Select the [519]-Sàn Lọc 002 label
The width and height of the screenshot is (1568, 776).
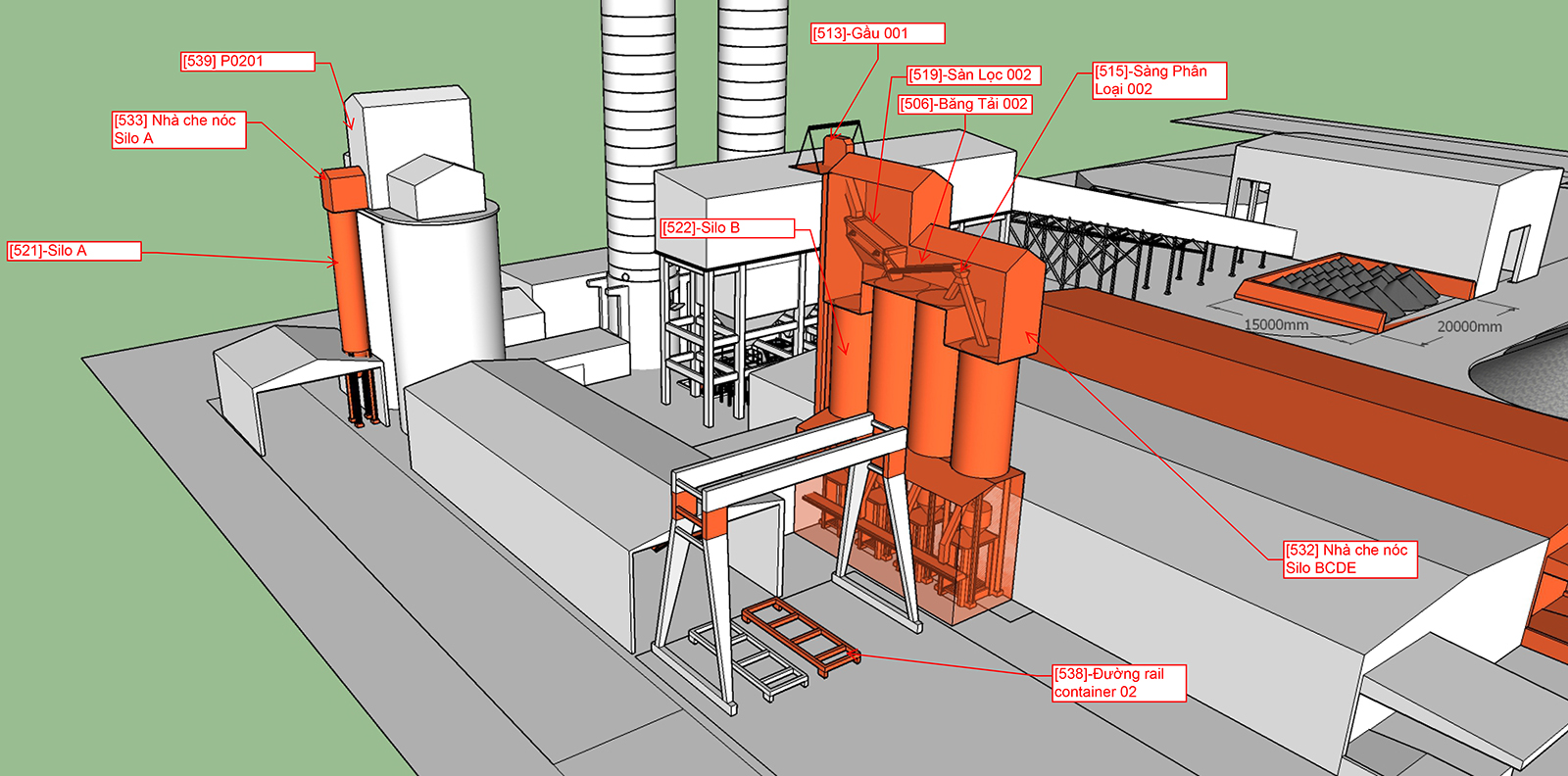(973, 75)
